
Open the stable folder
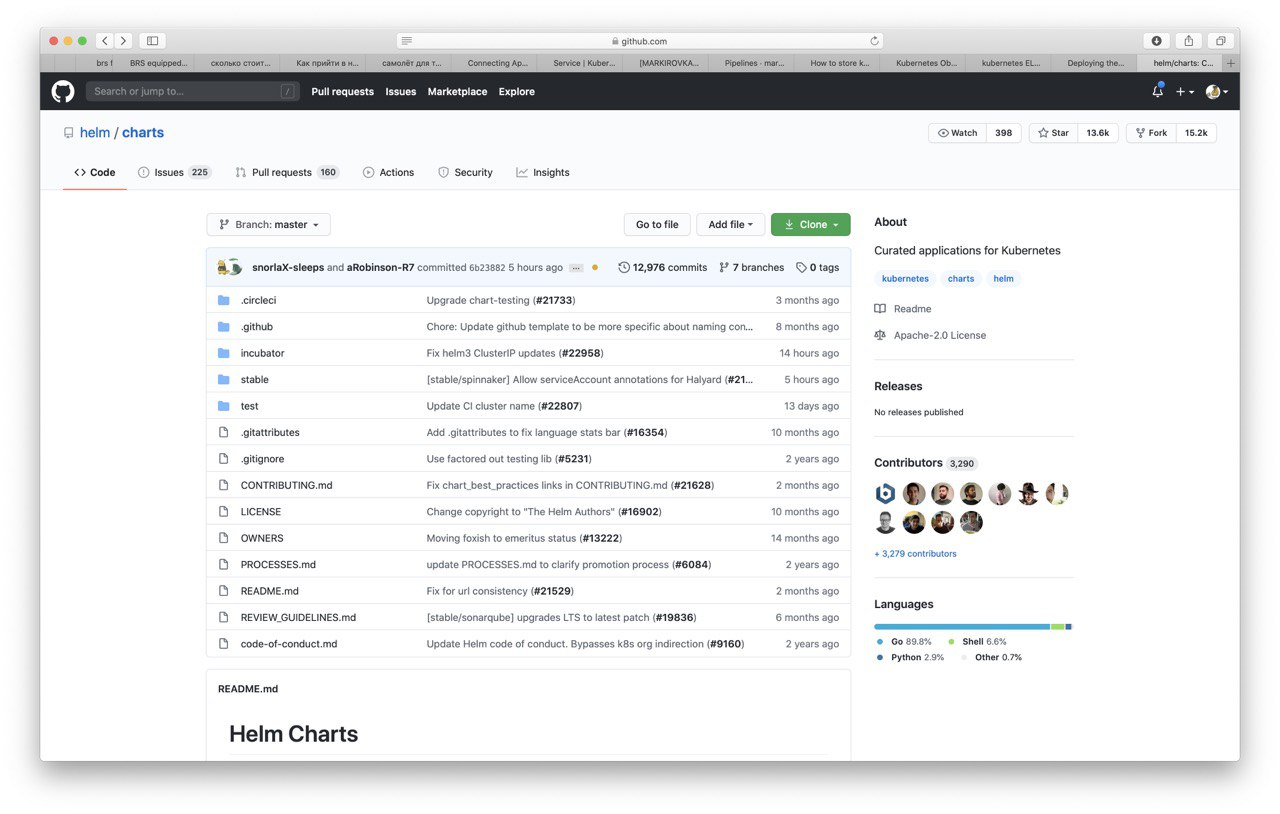[255, 379]
